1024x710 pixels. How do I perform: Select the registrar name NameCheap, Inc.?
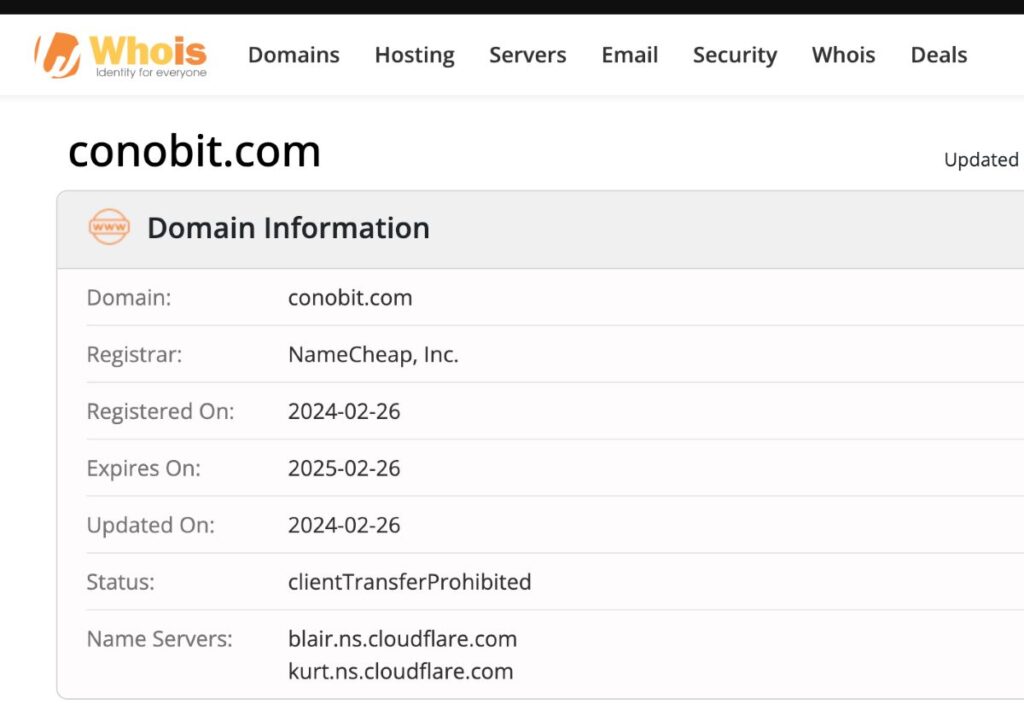[373, 354]
